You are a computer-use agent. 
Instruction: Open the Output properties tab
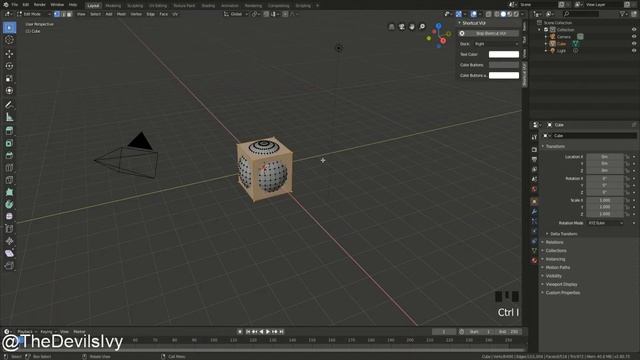534,159
